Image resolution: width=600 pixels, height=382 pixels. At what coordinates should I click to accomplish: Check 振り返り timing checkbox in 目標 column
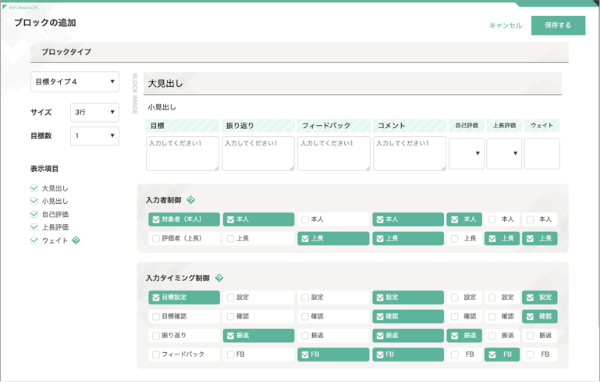[x=184, y=335]
